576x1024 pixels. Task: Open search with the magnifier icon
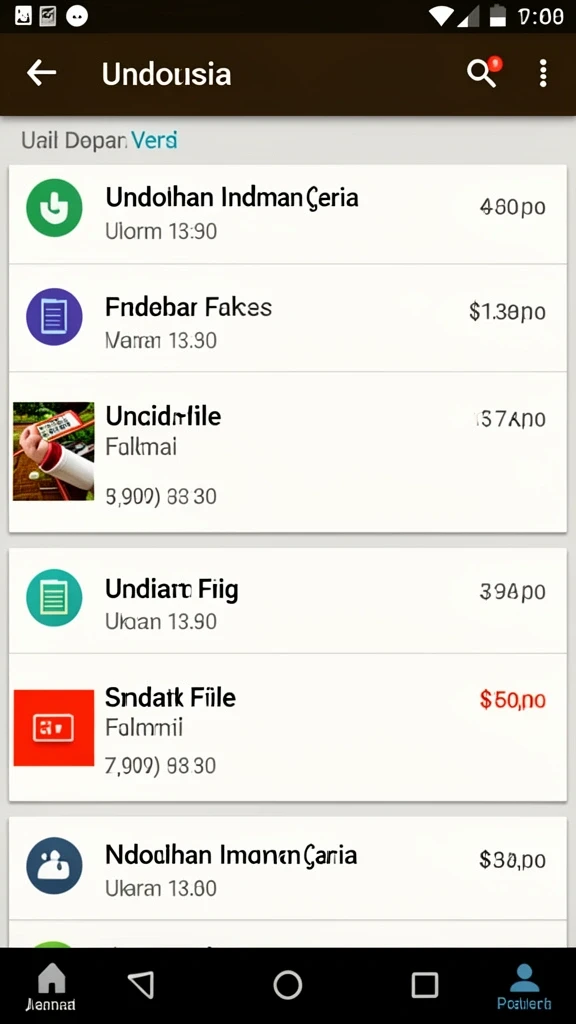pos(483,72)
